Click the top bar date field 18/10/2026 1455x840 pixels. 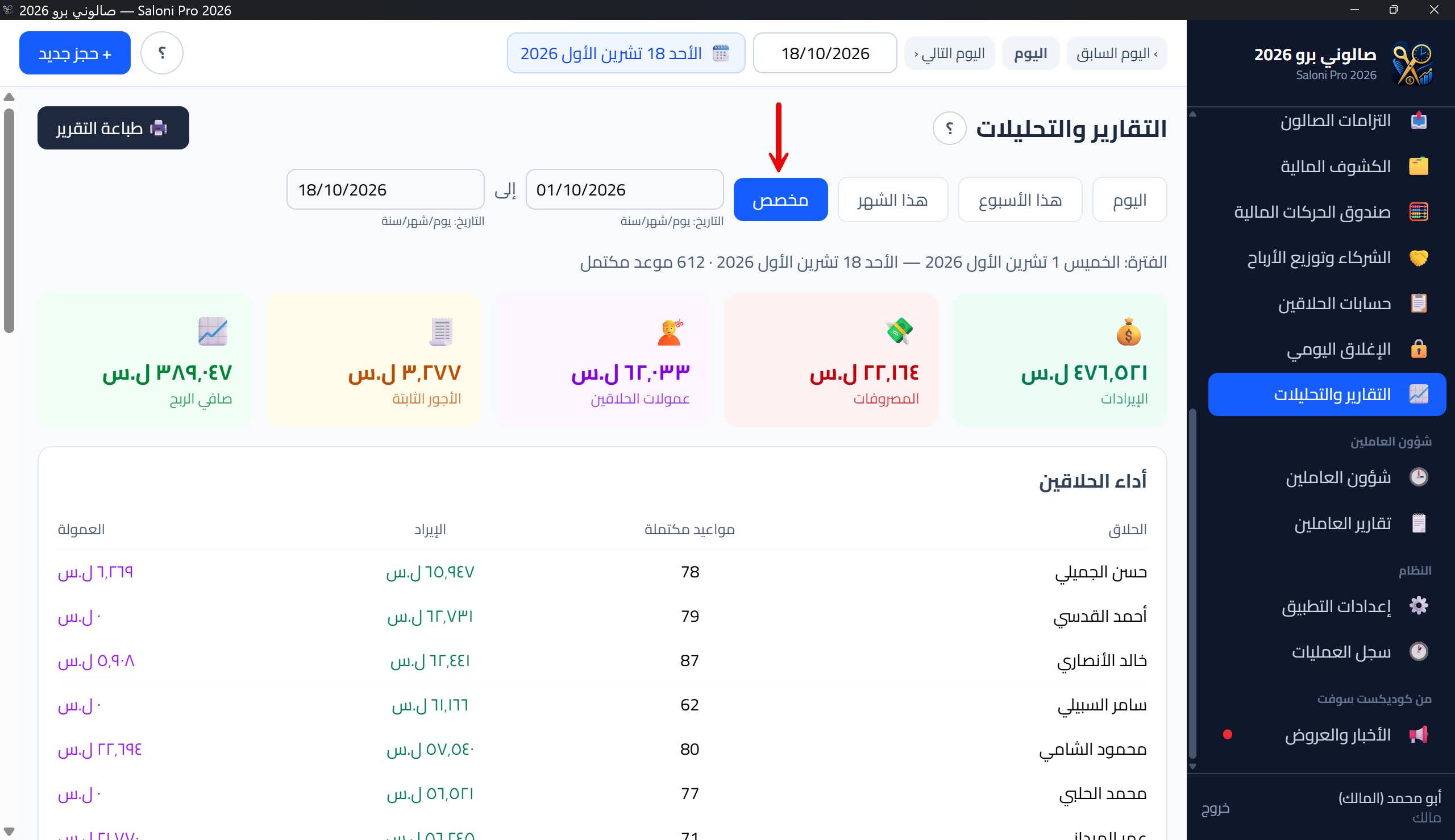[825, 53]
